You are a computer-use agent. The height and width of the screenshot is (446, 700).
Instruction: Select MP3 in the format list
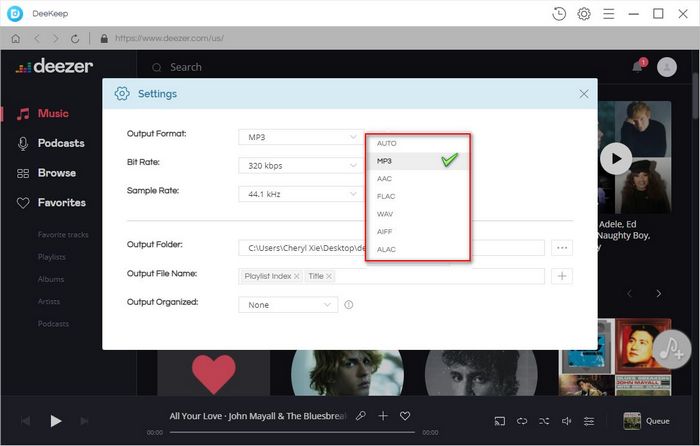tap(417, 161)
